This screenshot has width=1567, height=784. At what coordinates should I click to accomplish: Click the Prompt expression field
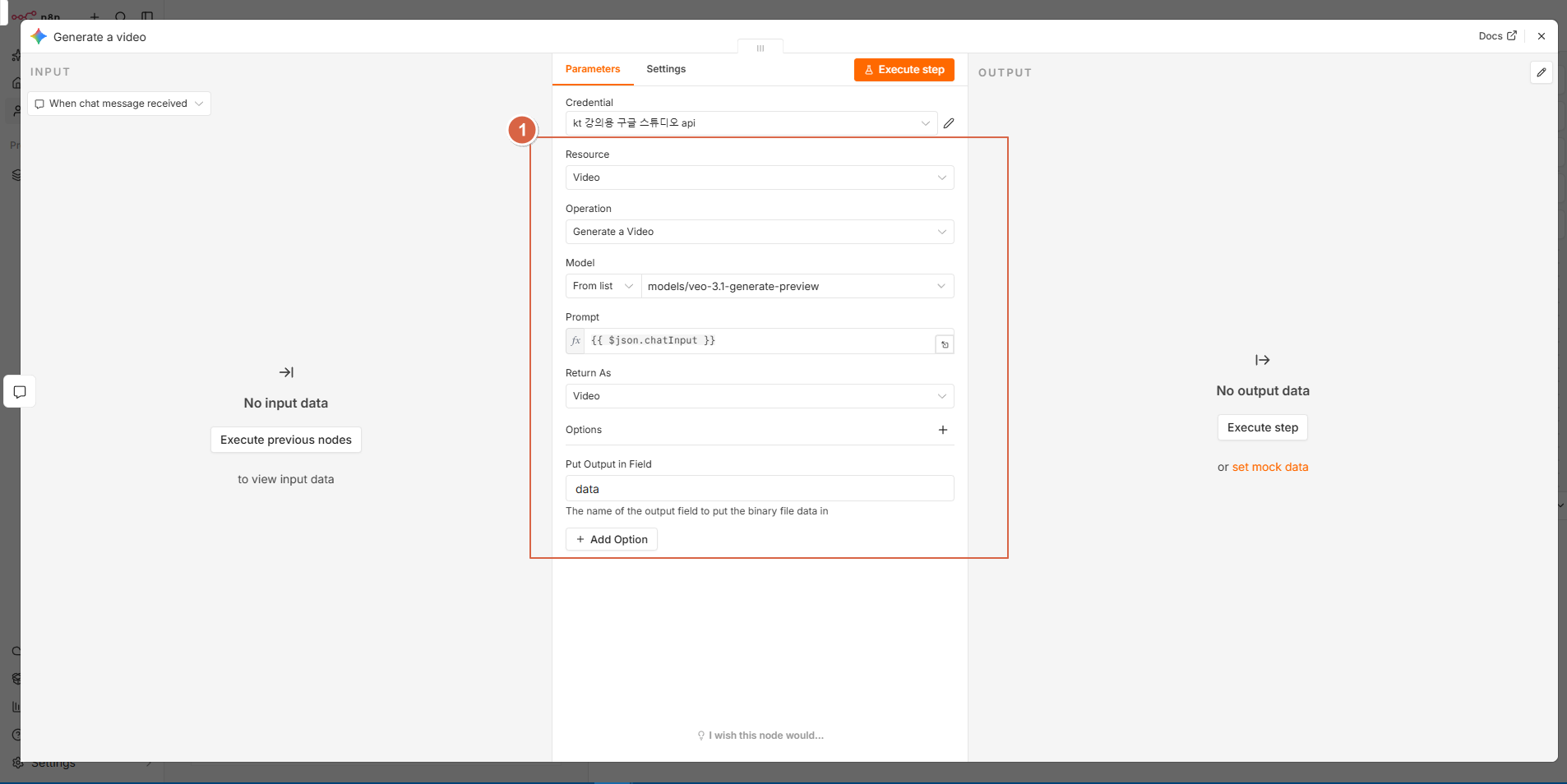760,341
